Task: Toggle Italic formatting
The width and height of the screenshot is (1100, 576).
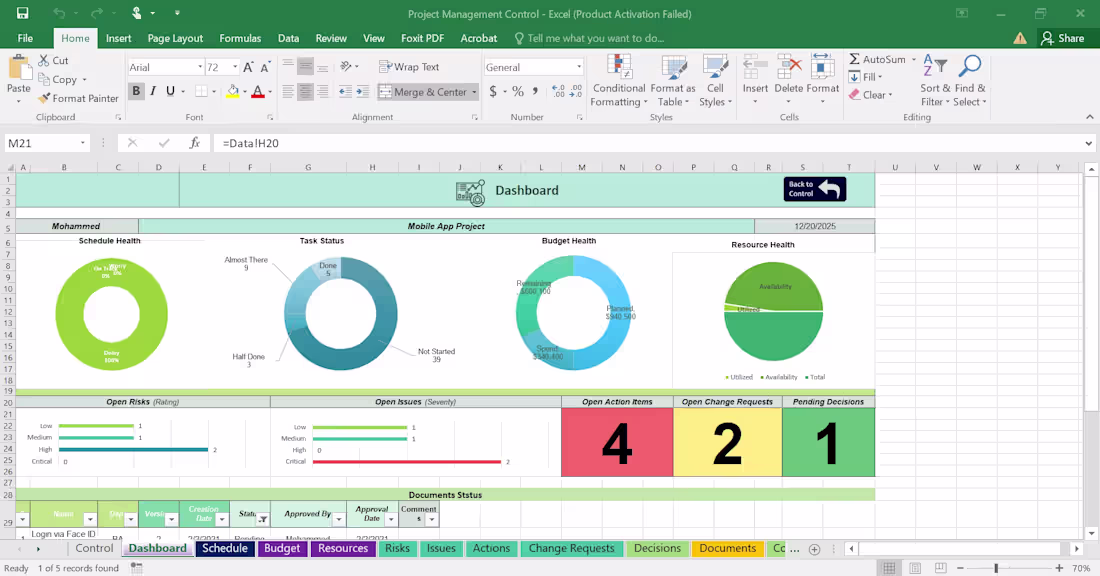Action: [x=152, y=90]
